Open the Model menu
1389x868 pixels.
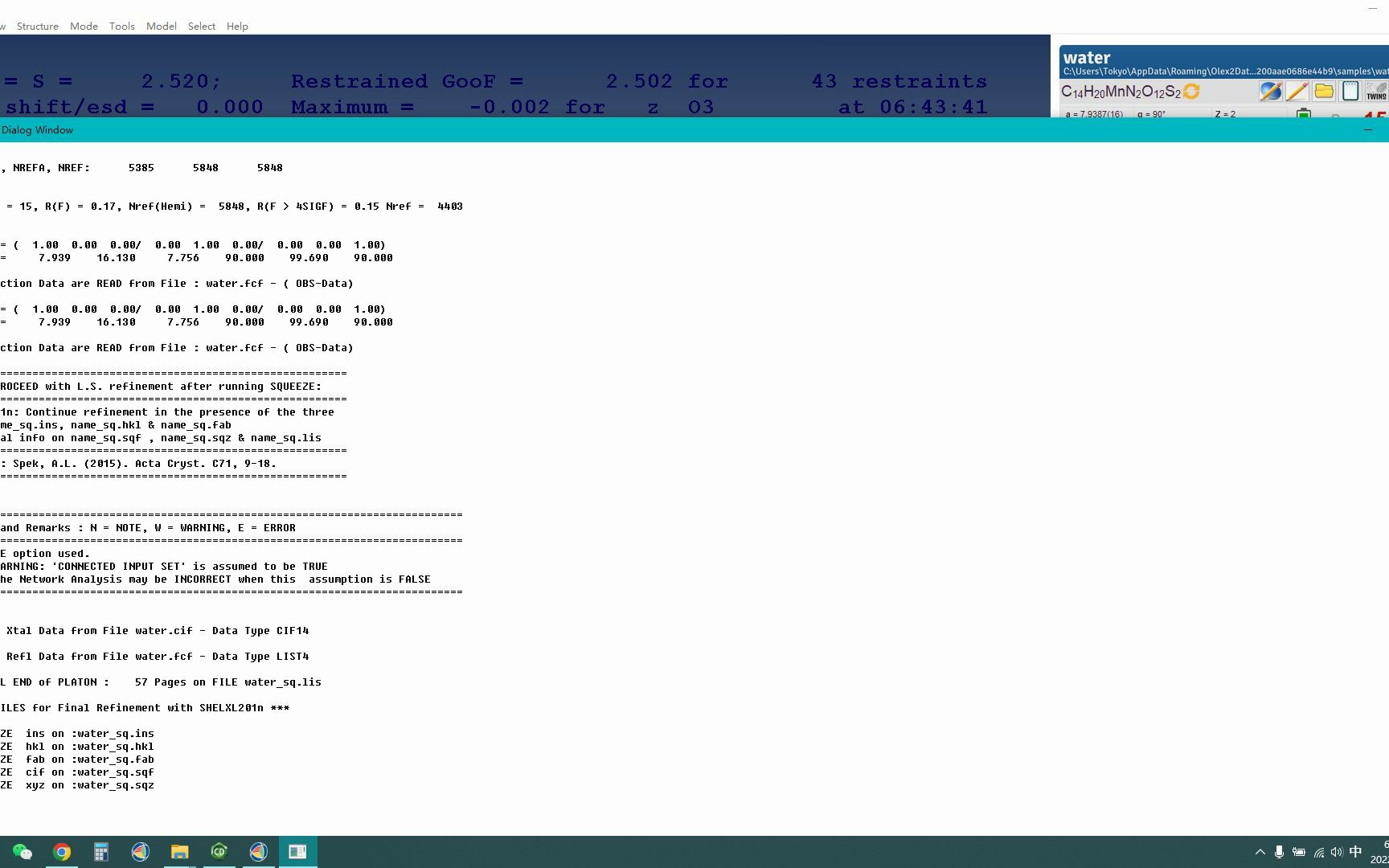point(162,27)
